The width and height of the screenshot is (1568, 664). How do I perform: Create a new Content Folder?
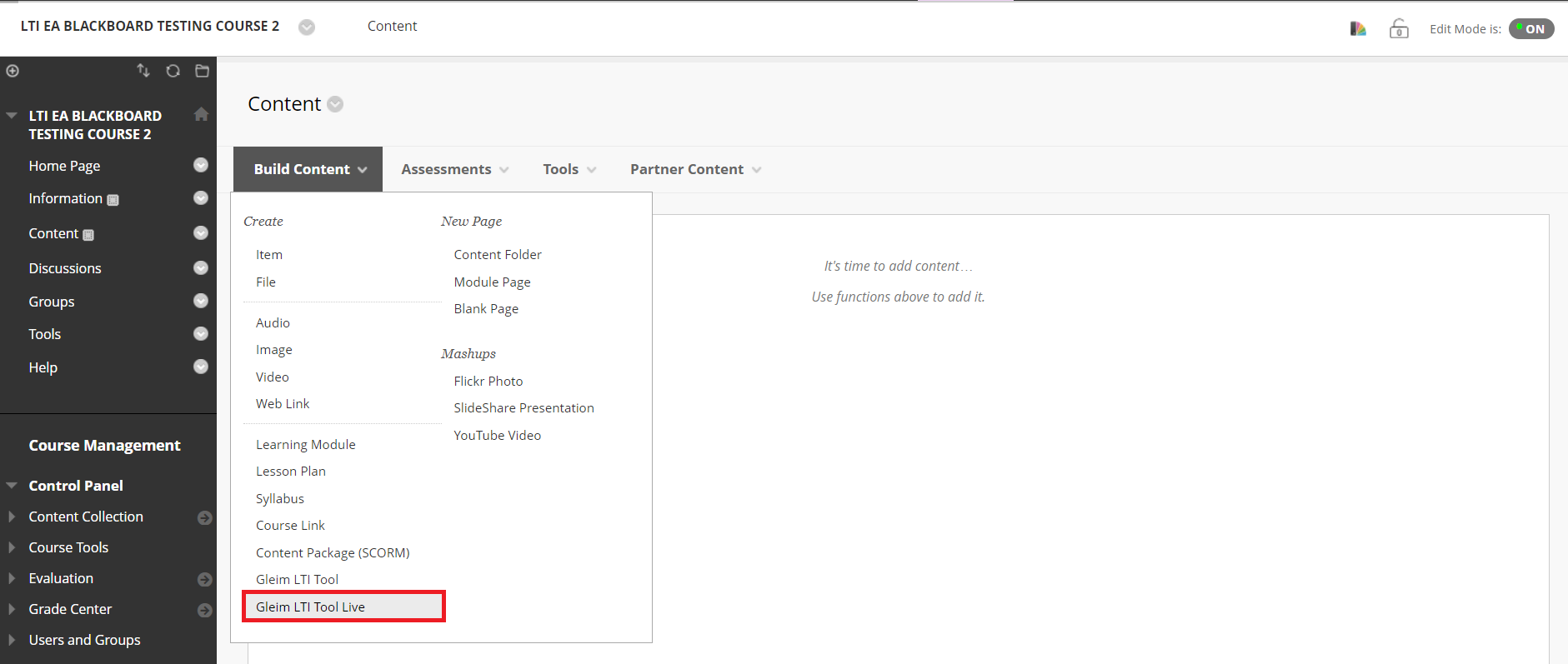pos(498,255)
